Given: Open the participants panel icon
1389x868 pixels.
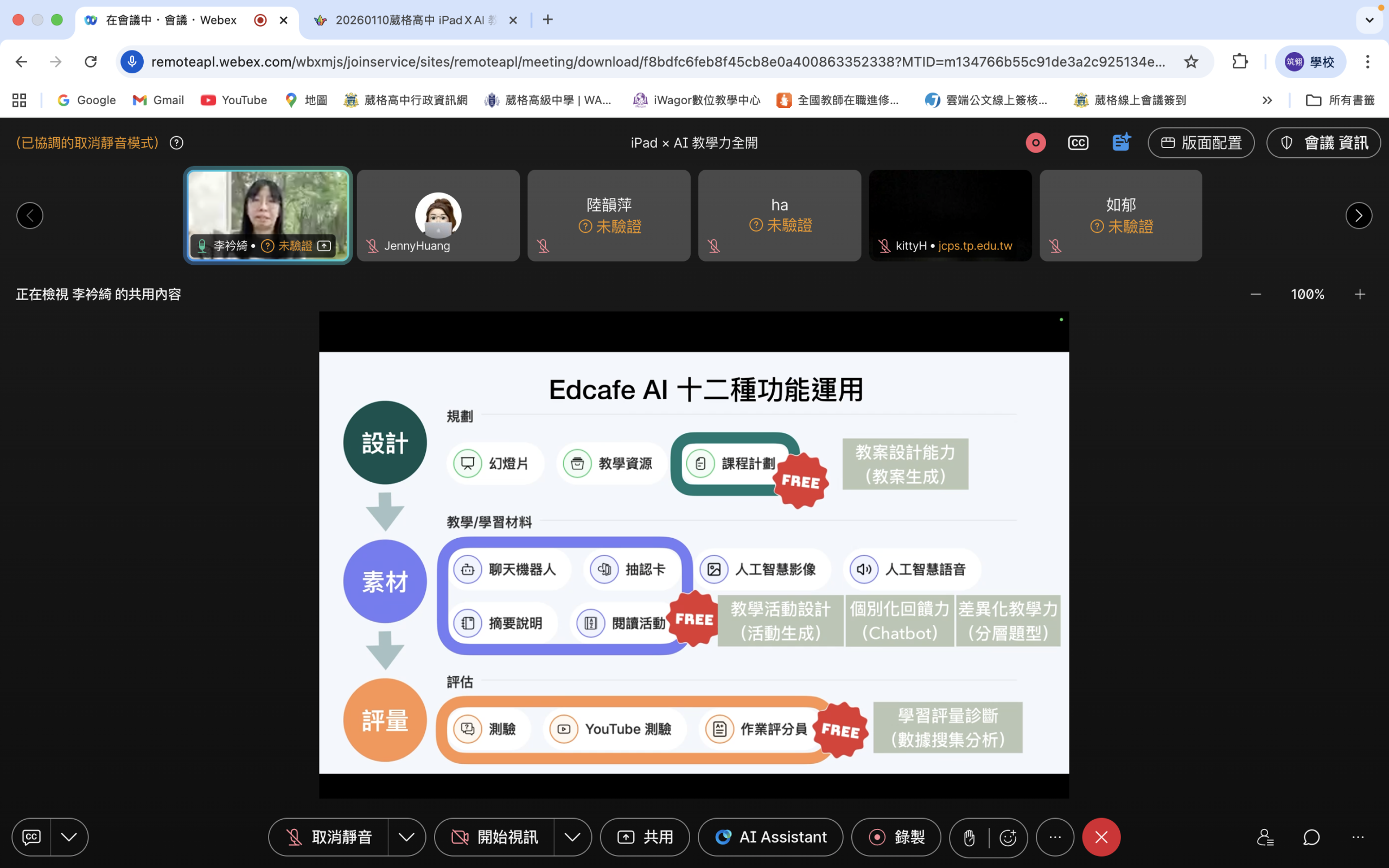Looking at the screenshot, I should [x=1265, y=837].
